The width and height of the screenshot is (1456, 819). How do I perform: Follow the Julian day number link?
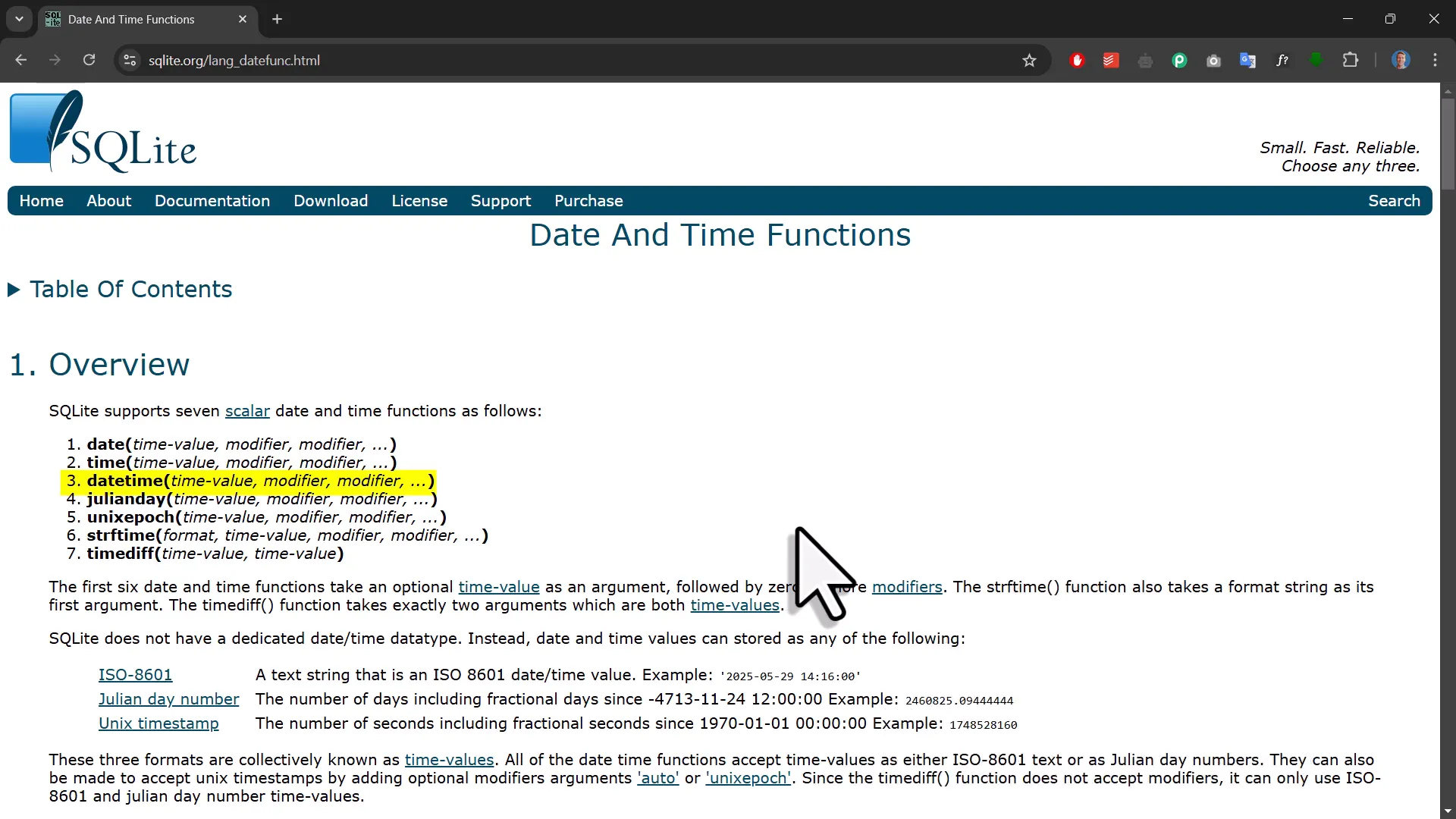click(168, 698)
